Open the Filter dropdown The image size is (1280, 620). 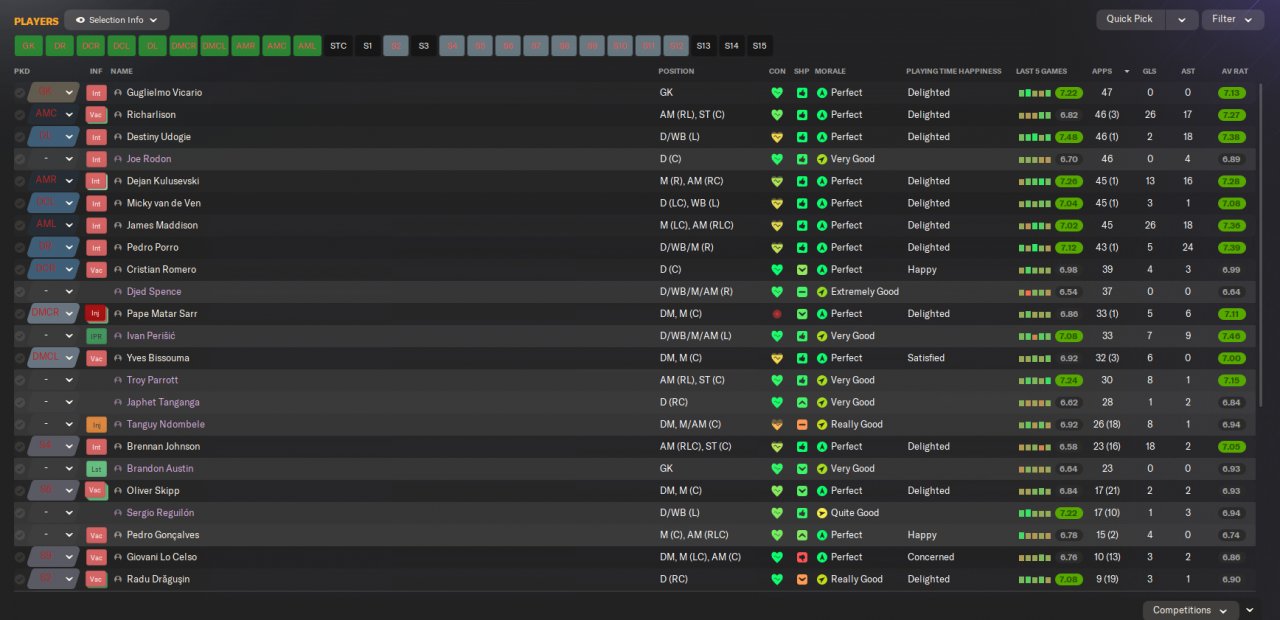pos(1233,20)
